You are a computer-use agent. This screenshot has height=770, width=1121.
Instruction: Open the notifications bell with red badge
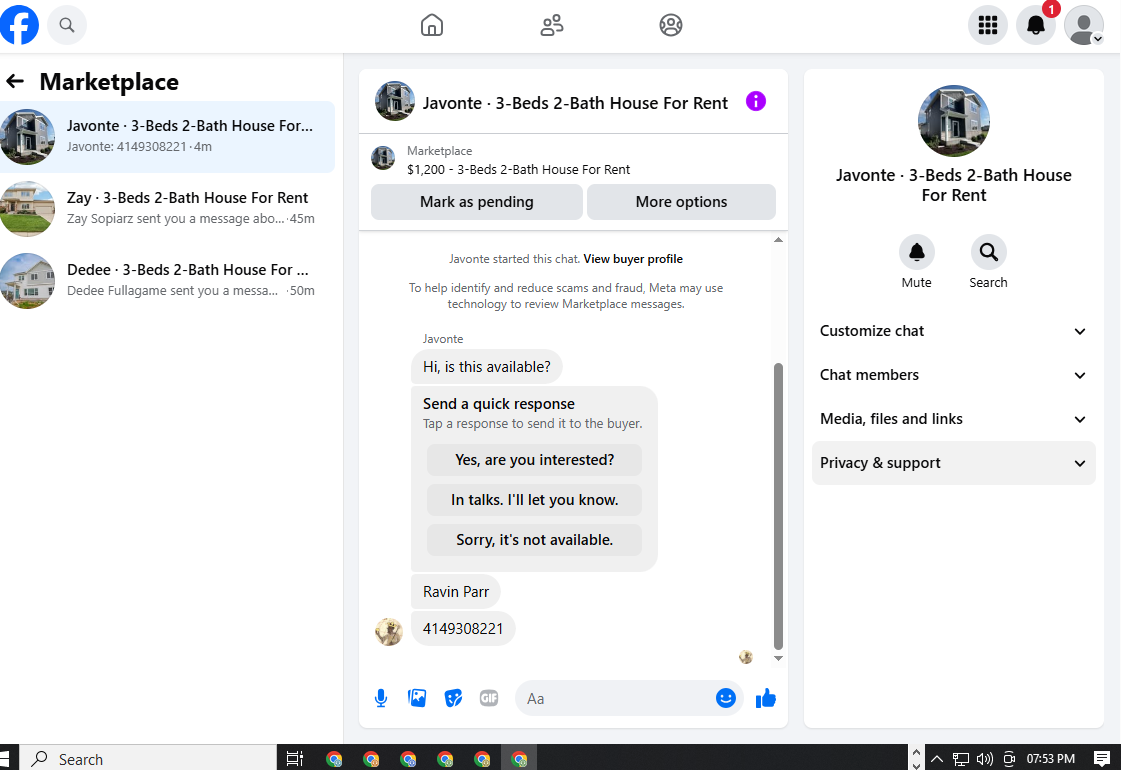pos(1036,25)
